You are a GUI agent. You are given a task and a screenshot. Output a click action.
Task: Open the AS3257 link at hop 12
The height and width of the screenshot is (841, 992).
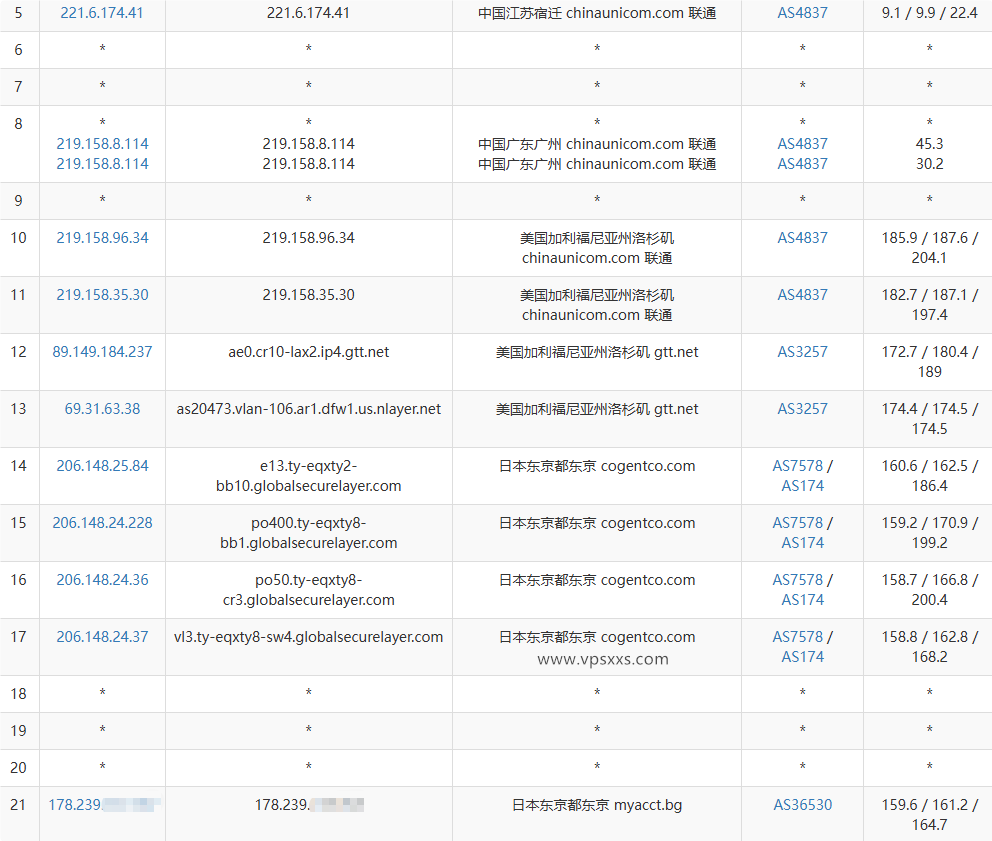pyautogui.click(x=801, y=351)
